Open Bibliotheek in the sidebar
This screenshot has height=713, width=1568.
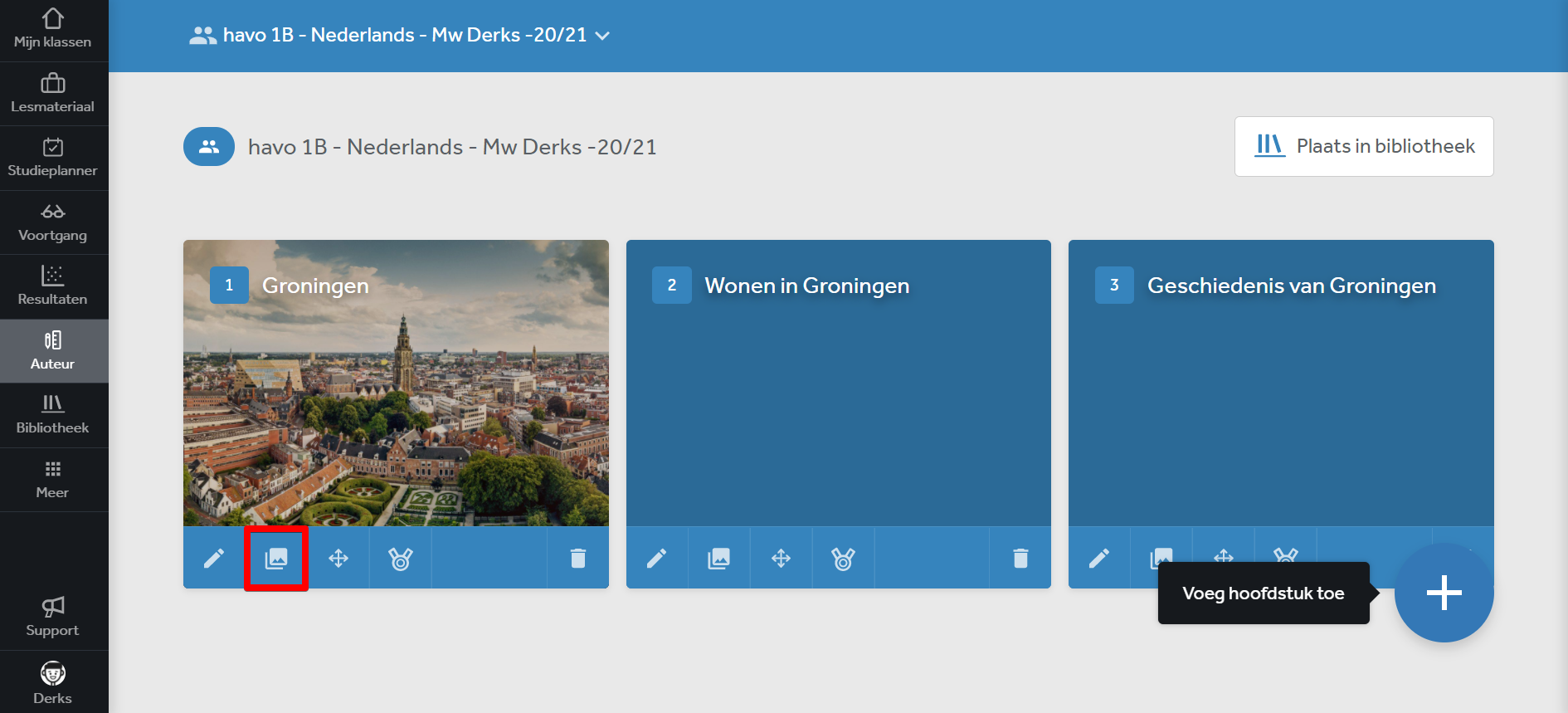[53, 415]
